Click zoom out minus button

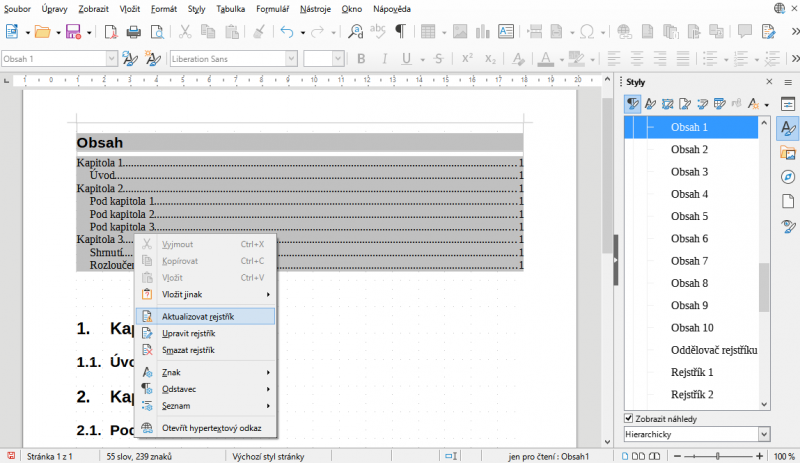[x=677, y=456]
